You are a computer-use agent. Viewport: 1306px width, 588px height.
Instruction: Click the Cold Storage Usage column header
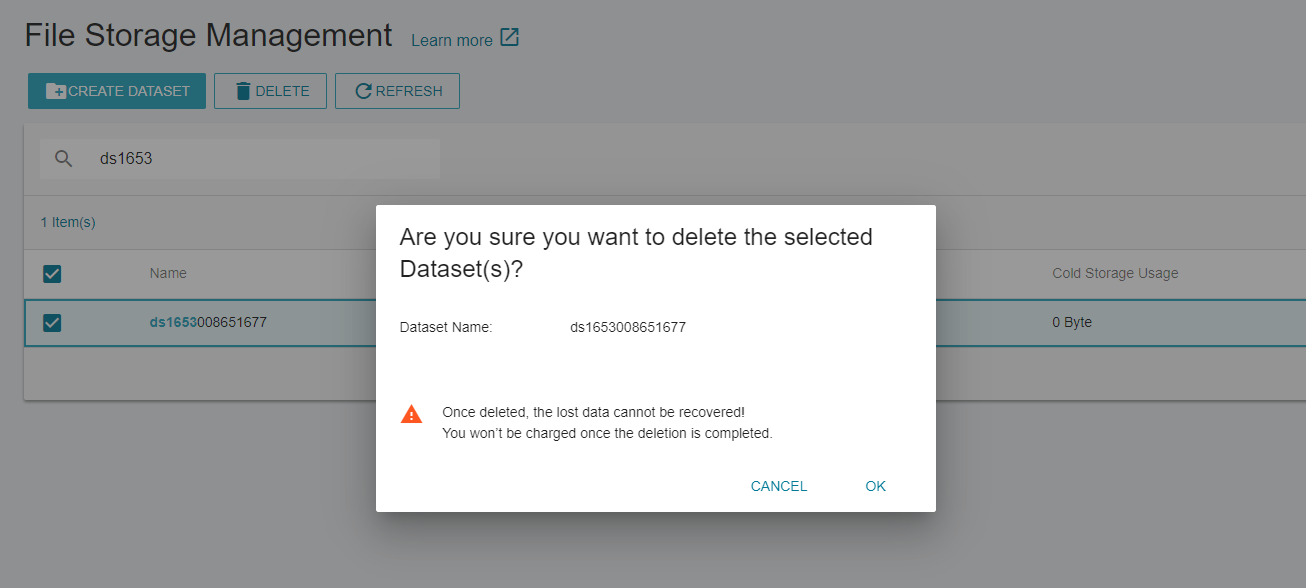coord(1115,273)
